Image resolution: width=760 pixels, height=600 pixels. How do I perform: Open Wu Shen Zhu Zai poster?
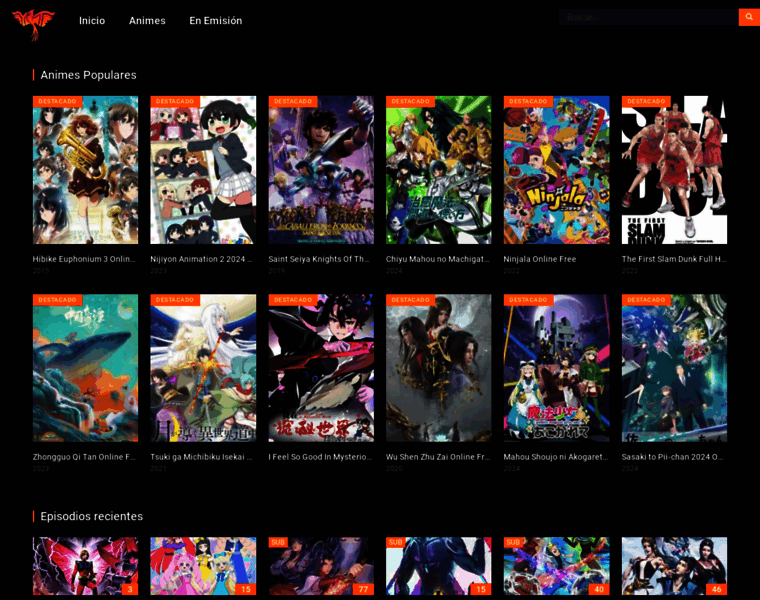tap(439, 368)
